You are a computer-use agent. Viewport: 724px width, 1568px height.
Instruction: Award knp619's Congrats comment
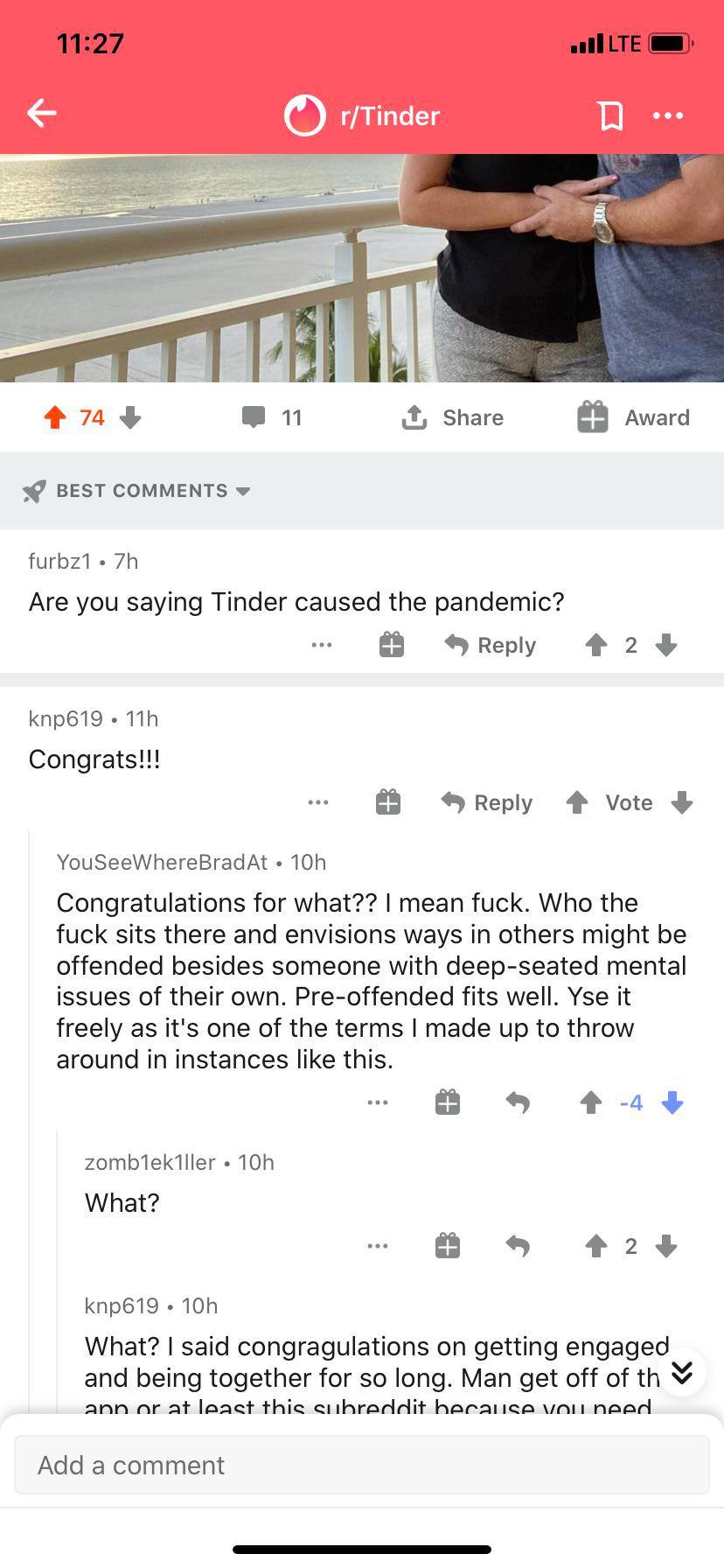click(x=388, y=802)
